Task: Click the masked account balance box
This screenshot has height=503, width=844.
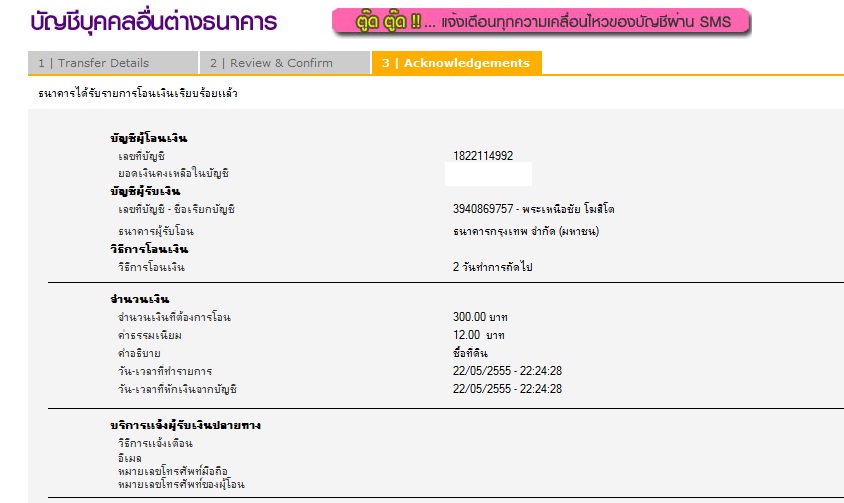Action: click(x=488, y=174)
